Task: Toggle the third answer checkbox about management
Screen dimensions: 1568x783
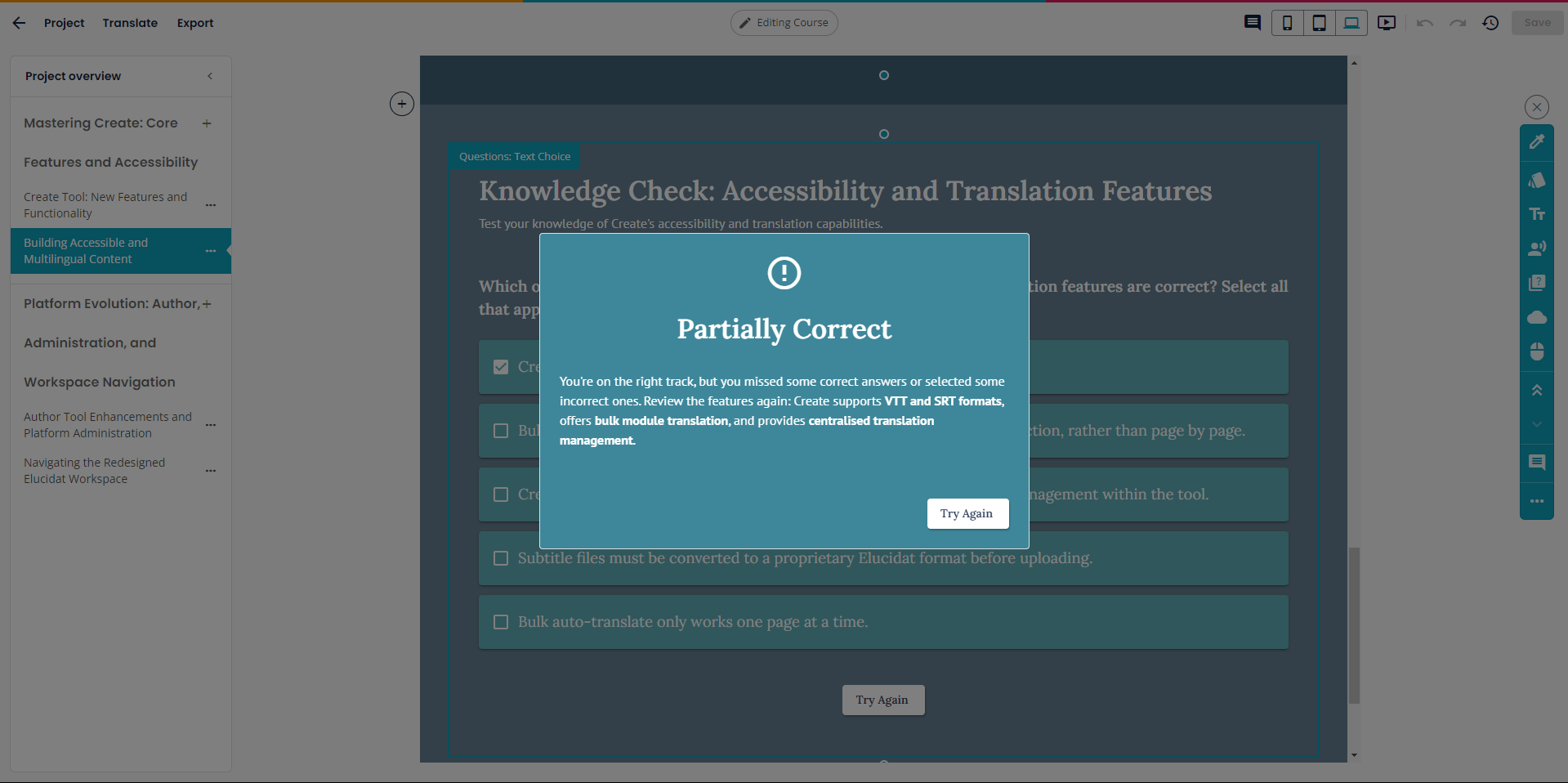Action: [x=501, y=494]
